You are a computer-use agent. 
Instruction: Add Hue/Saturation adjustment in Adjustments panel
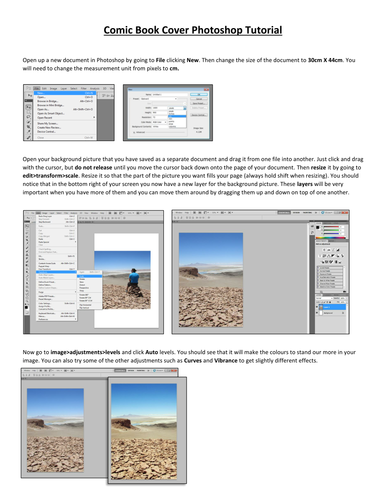(x=324, y=256)
